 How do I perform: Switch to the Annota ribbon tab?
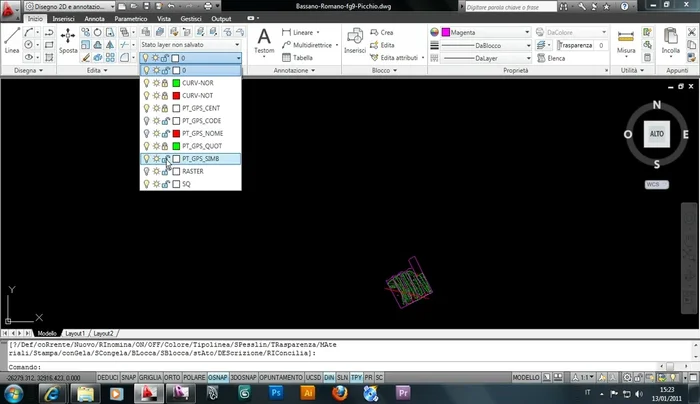point(95,18)
